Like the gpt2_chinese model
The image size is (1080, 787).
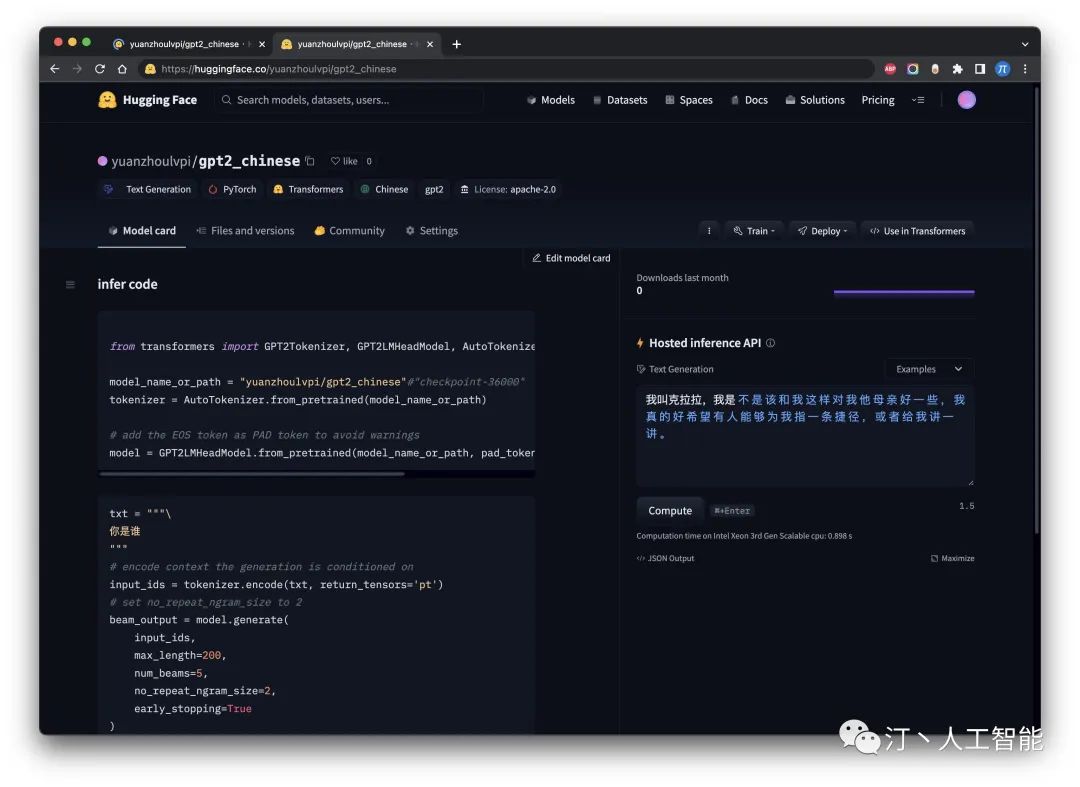click(344, 161)
